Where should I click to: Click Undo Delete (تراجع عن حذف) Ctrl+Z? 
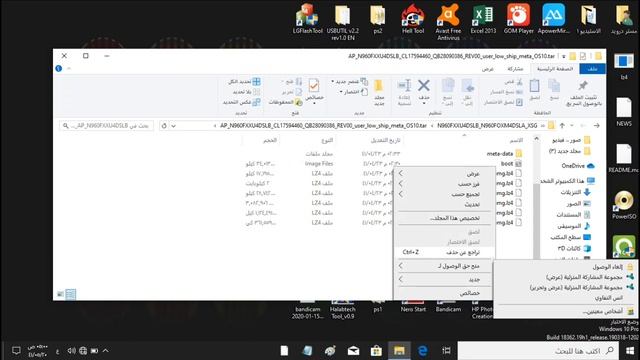tap(444, 253)
